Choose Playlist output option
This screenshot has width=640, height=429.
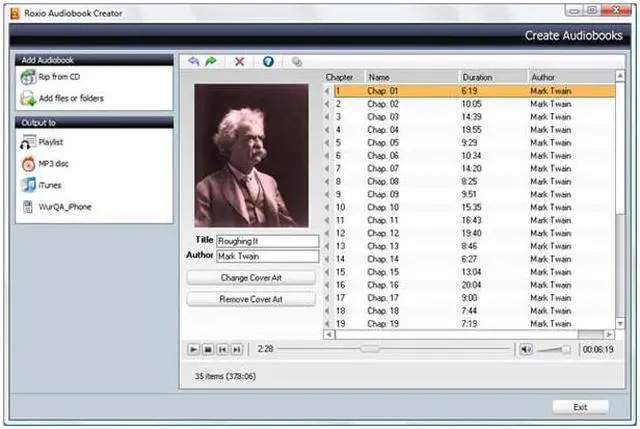(50, 142)
